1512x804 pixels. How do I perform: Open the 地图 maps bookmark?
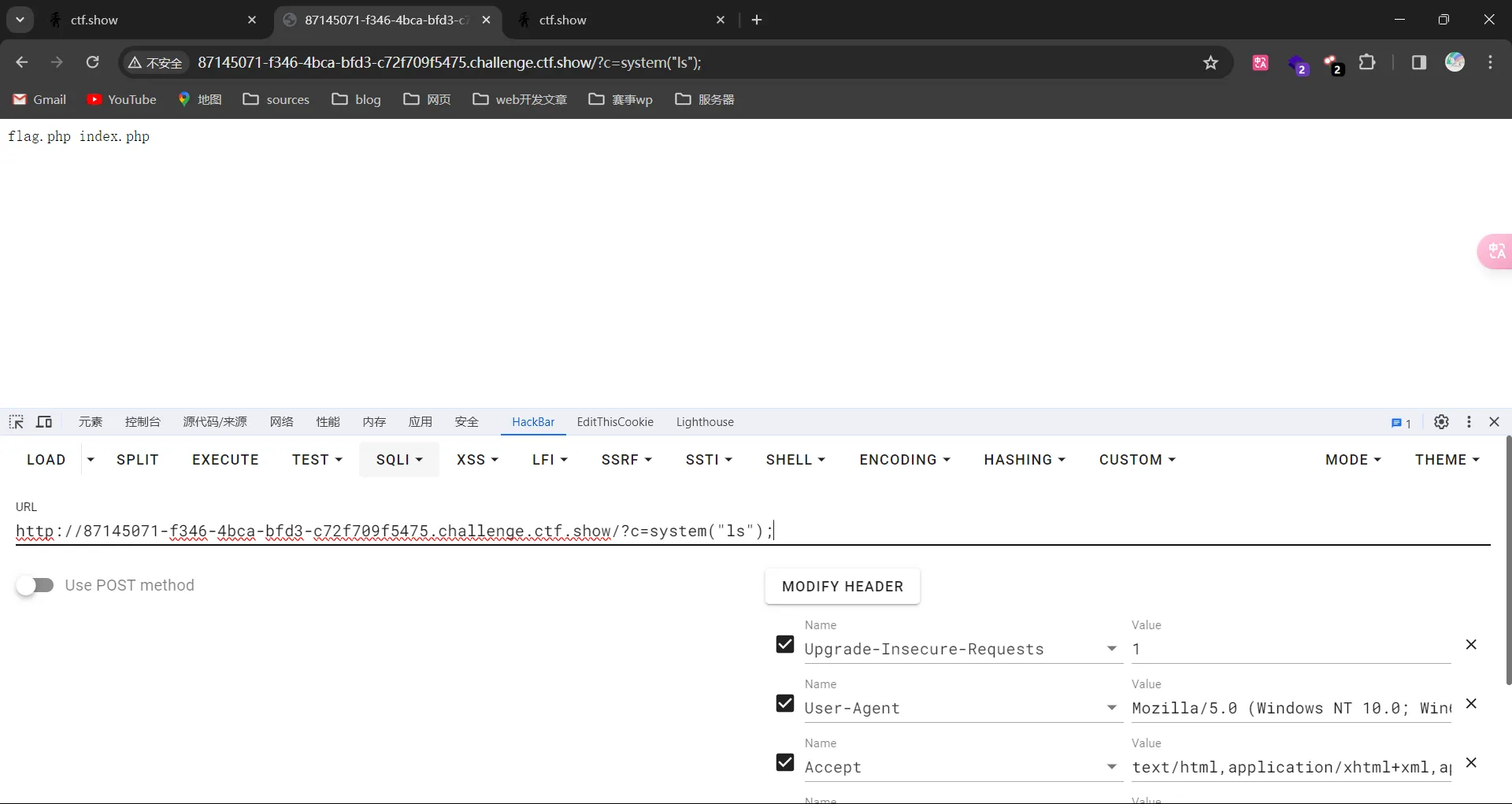click(x=200, y=99)
